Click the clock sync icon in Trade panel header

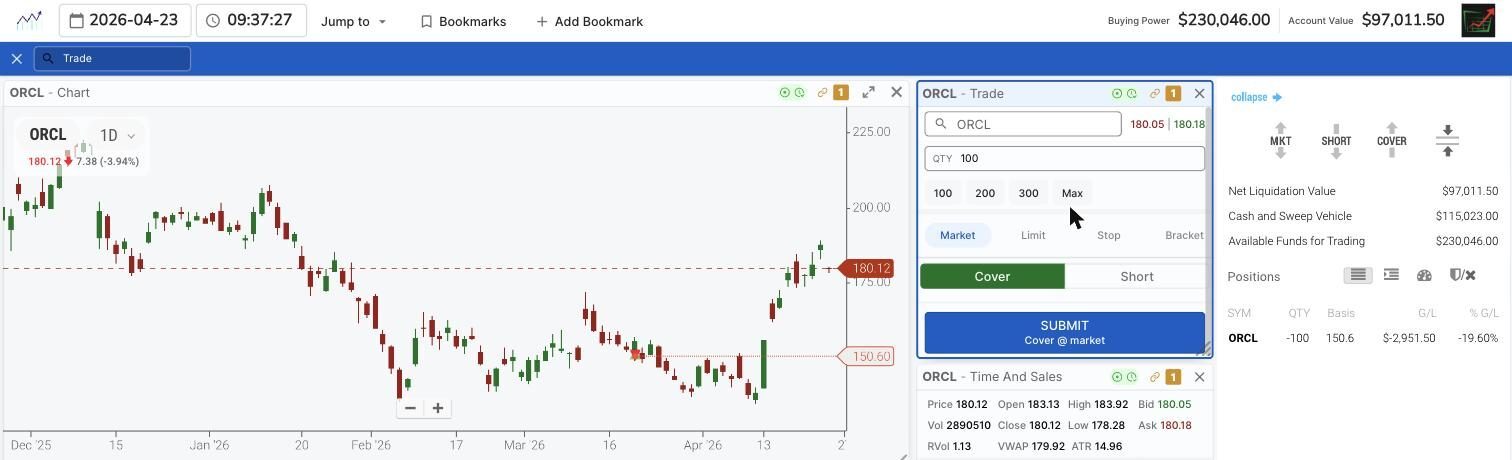pyautogui.click(x=1131, y=94)
